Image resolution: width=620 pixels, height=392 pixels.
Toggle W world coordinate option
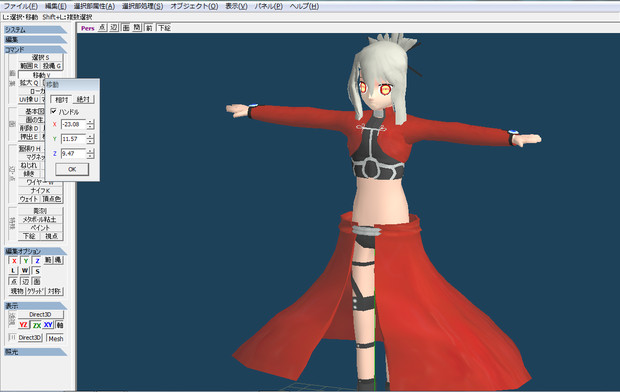point(25,271)
